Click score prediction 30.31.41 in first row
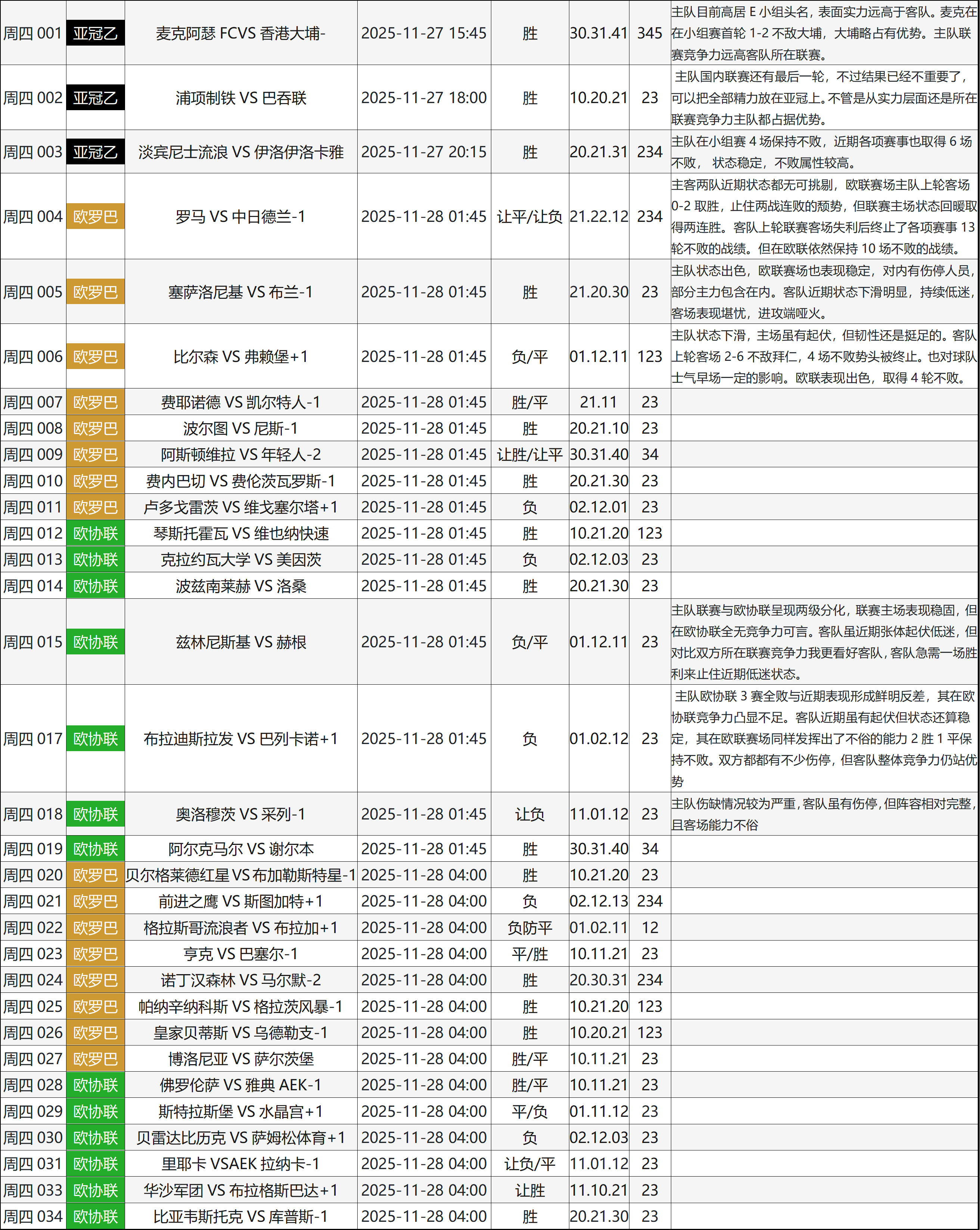The image size is (980, 1230). tap(598, 33)
